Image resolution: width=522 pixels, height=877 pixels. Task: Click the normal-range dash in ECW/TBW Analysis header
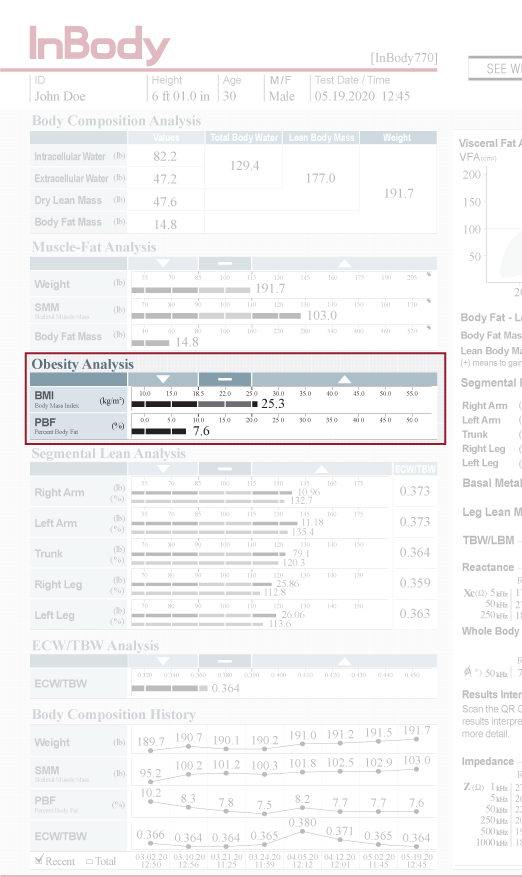225,661
